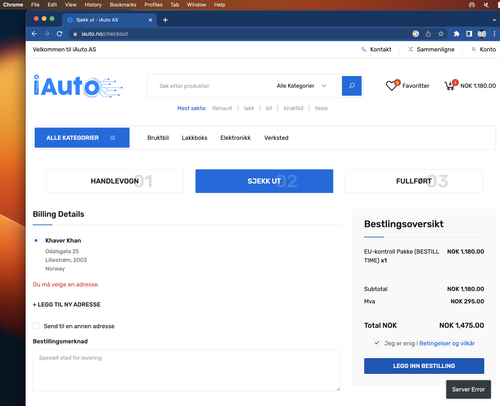500x406 pixels.
Task: Select the SJEKK UT step
Action: [264, 181]
